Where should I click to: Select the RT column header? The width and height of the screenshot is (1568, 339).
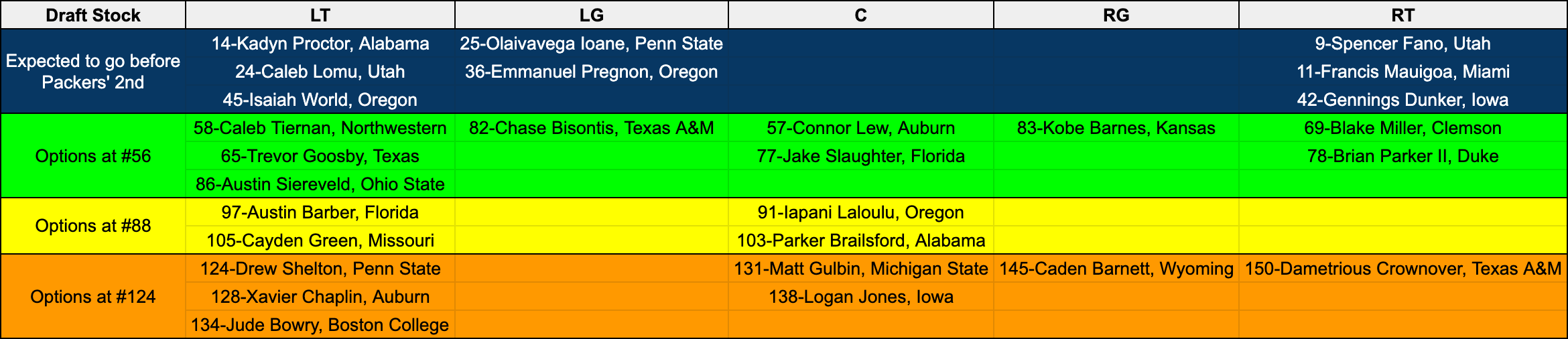(1402, 15)
